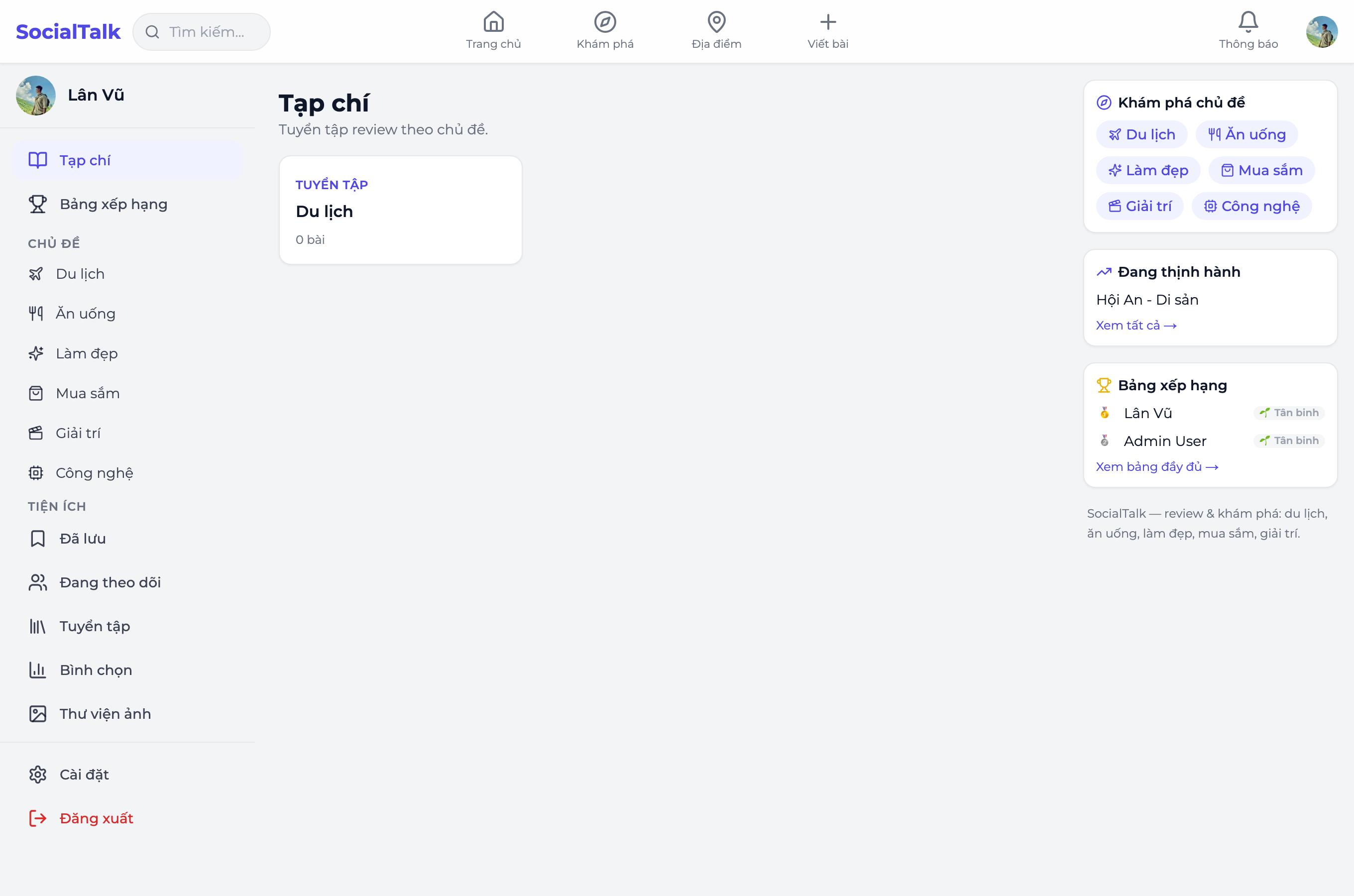Image resolution: width=1354 pixels, height=896 pixels.
Task: Click Mua sắm chip in Khám phá chủ đề
Action: (1261, 170)
